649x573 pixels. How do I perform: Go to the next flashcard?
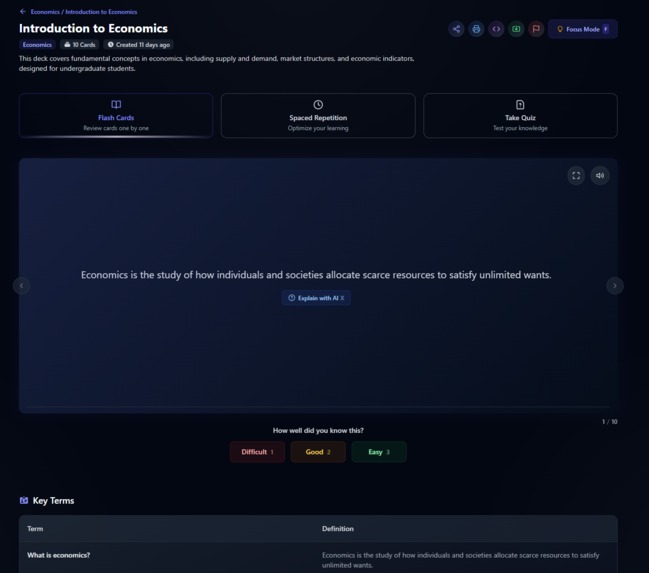(615, 286)
